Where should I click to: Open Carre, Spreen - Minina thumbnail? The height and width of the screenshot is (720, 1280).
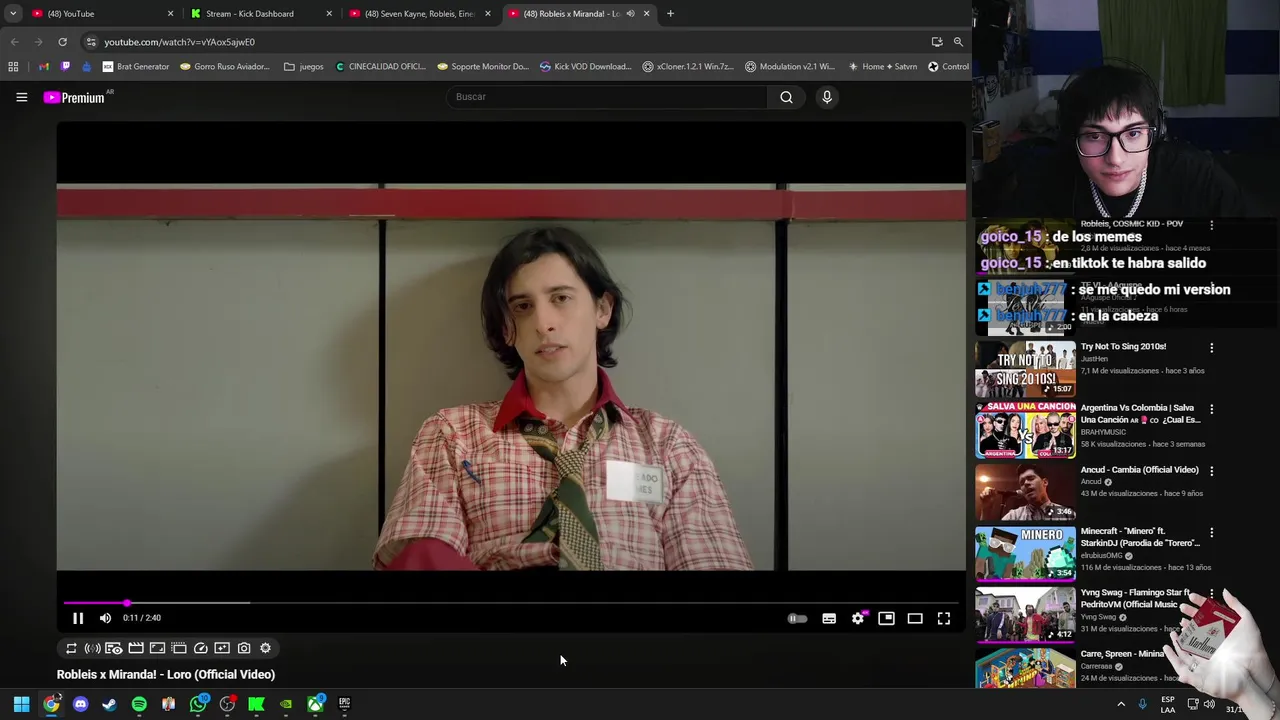pyautogui.click(x=1025, y=668)
